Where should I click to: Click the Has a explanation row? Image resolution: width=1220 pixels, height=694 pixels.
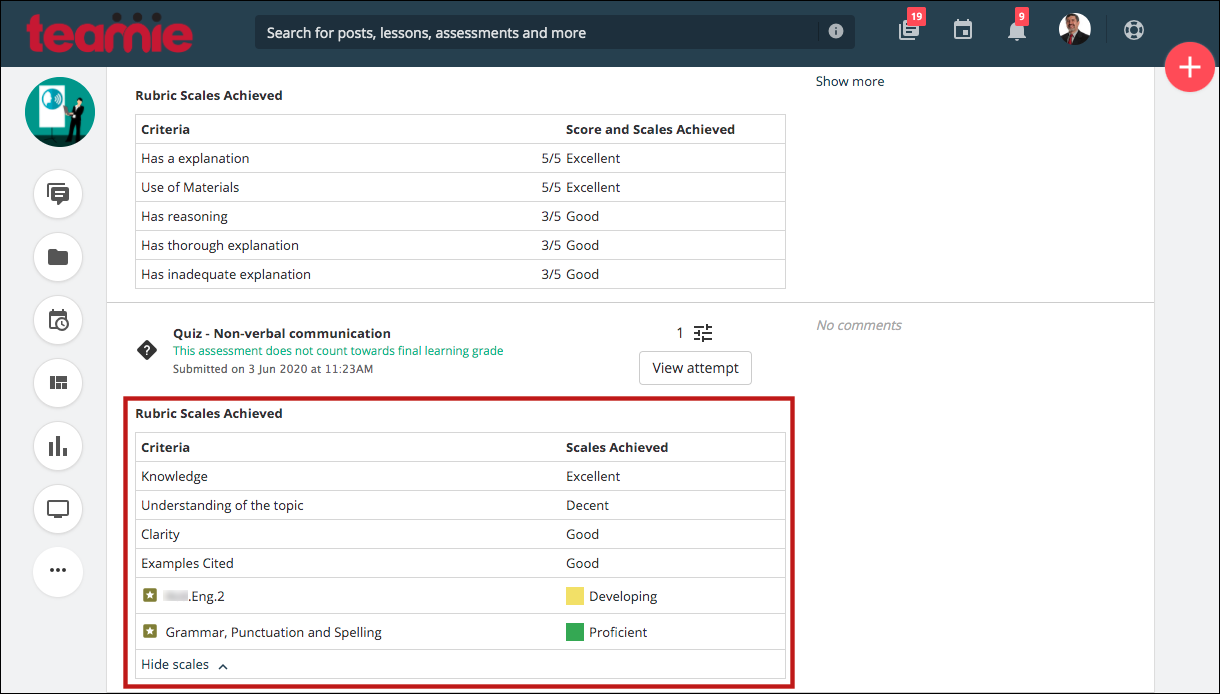pos(460,158)
